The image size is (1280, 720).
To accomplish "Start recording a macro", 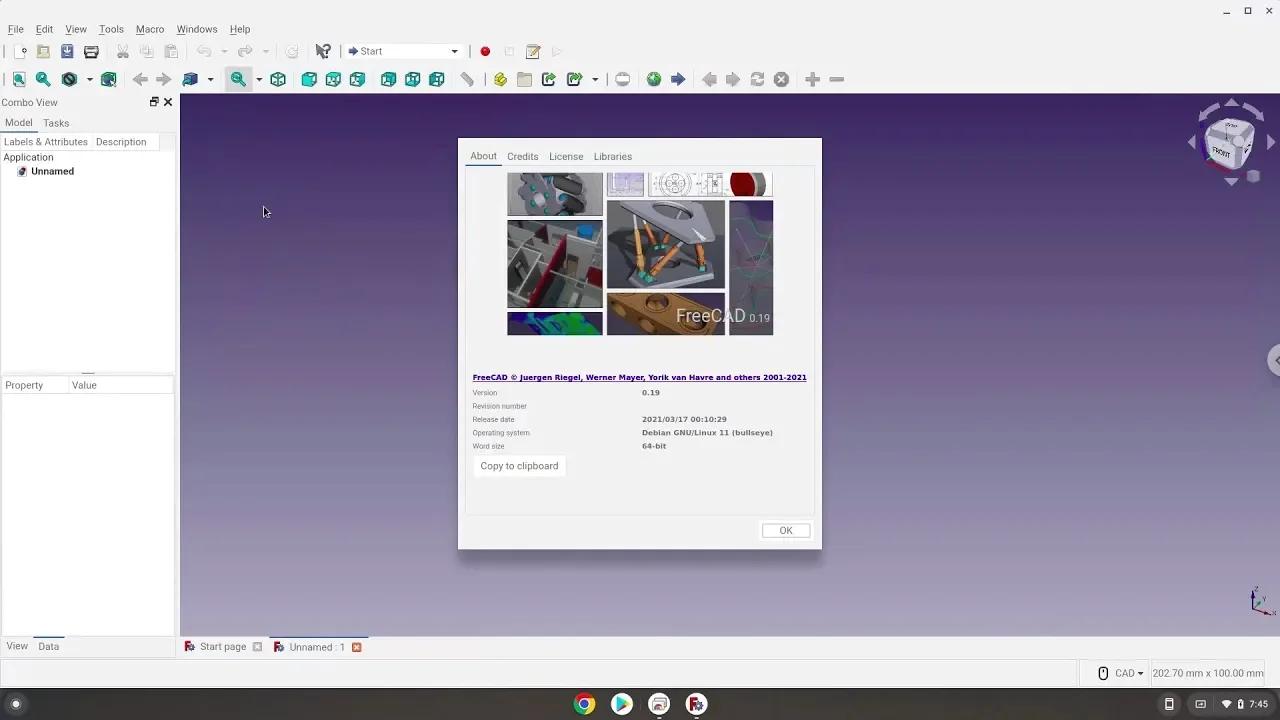I will click(x=486, y=51).
